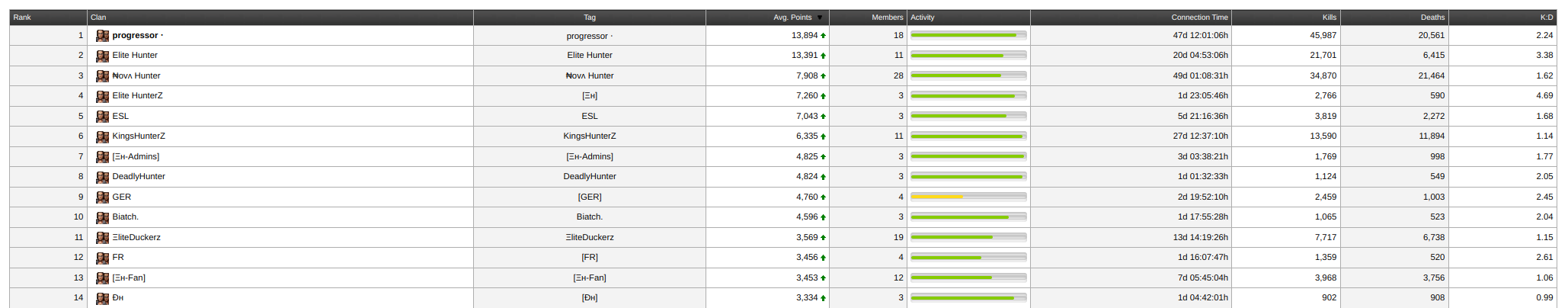The image size is (1568, 308).
Task: Click the clan icon beside Biatch.
Action: click(x=102, y=217)
